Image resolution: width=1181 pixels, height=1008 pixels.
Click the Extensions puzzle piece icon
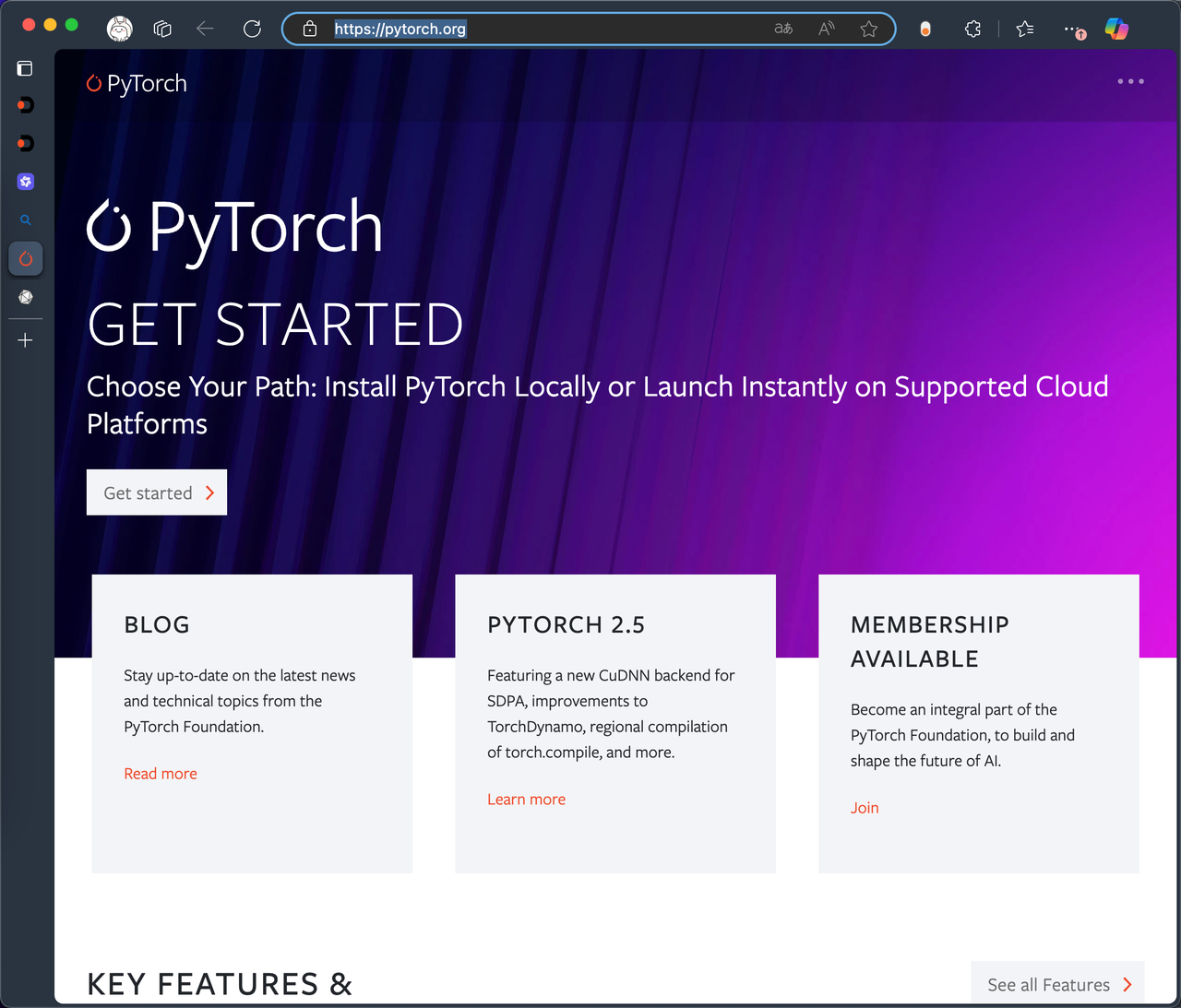click(x=972, y=30)
